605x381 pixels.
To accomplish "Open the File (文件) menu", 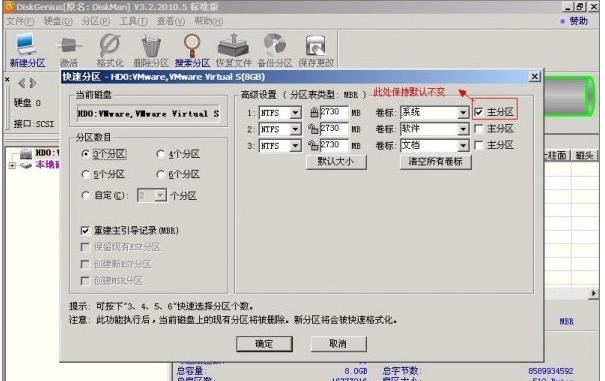I will pos(20,21).
